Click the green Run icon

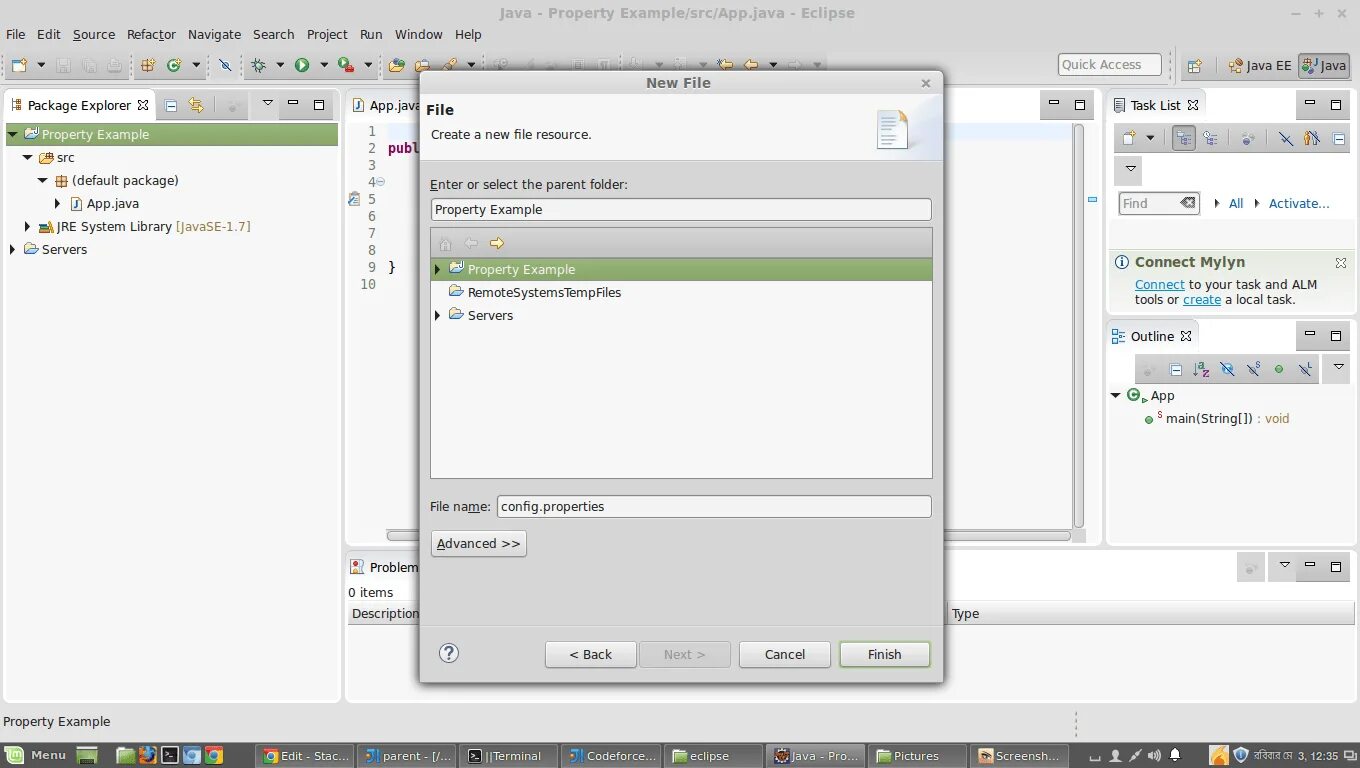tap(301, 65)
